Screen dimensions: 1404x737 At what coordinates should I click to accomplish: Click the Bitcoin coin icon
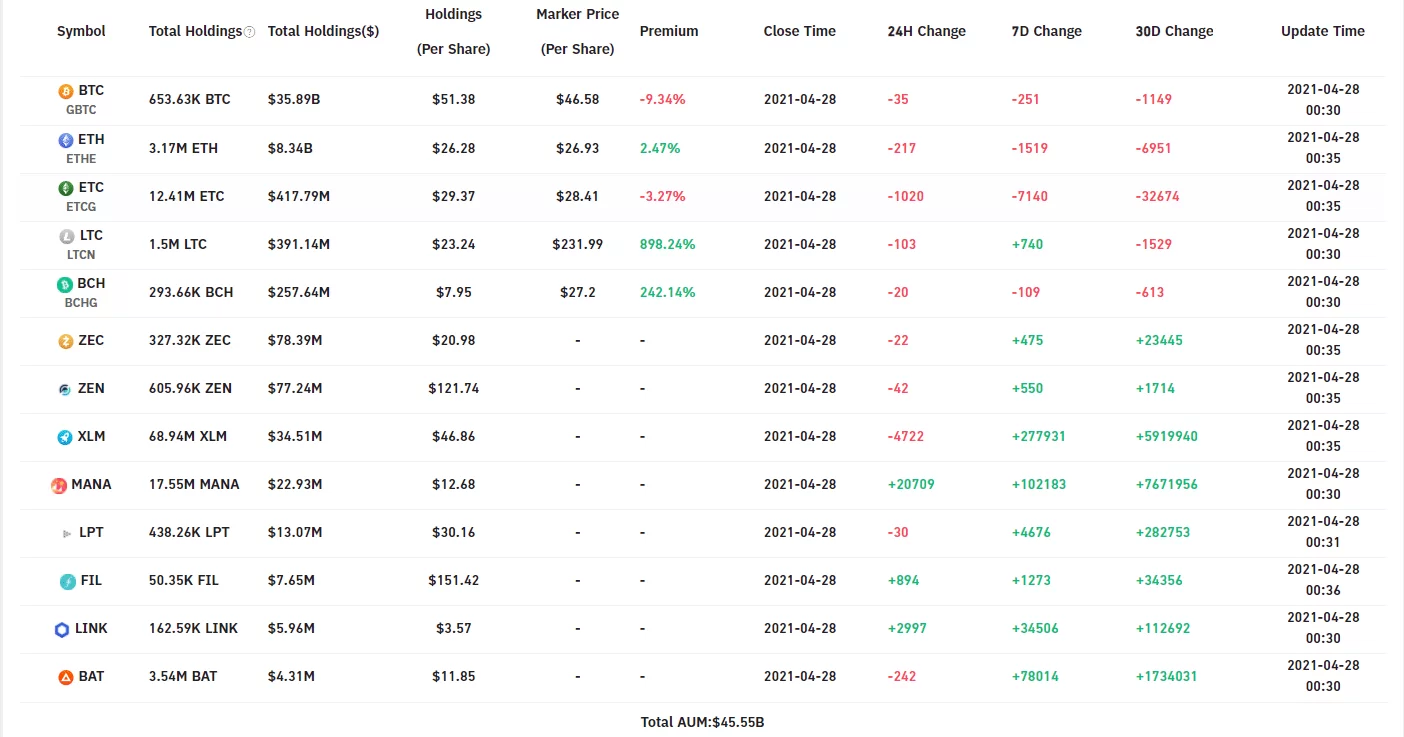coord(66,91)
